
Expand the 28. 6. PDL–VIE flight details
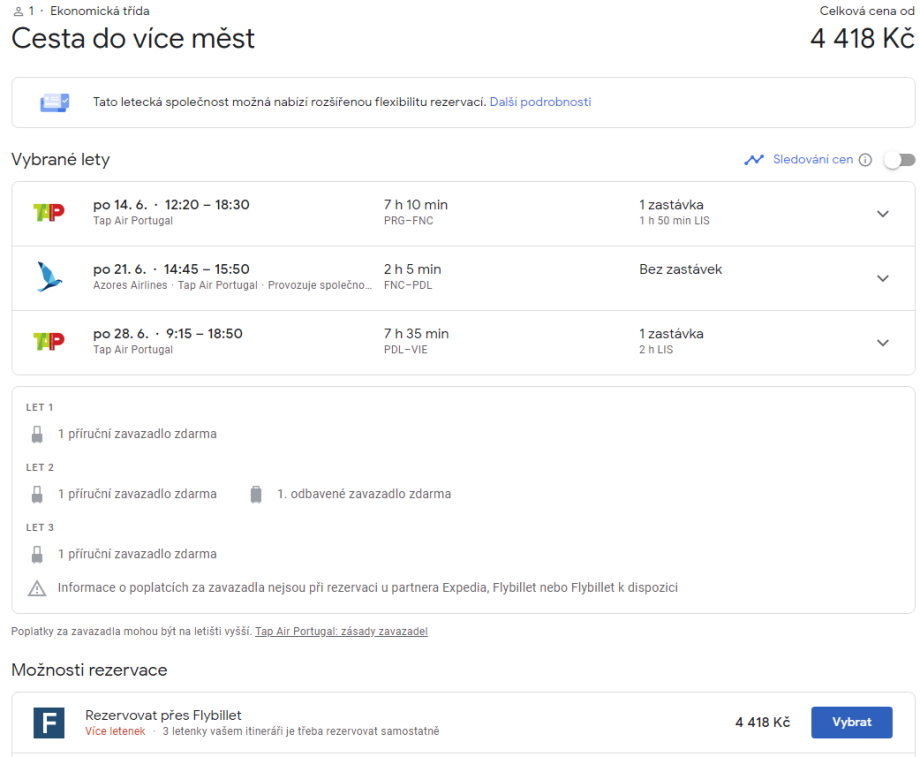(882, 342)
